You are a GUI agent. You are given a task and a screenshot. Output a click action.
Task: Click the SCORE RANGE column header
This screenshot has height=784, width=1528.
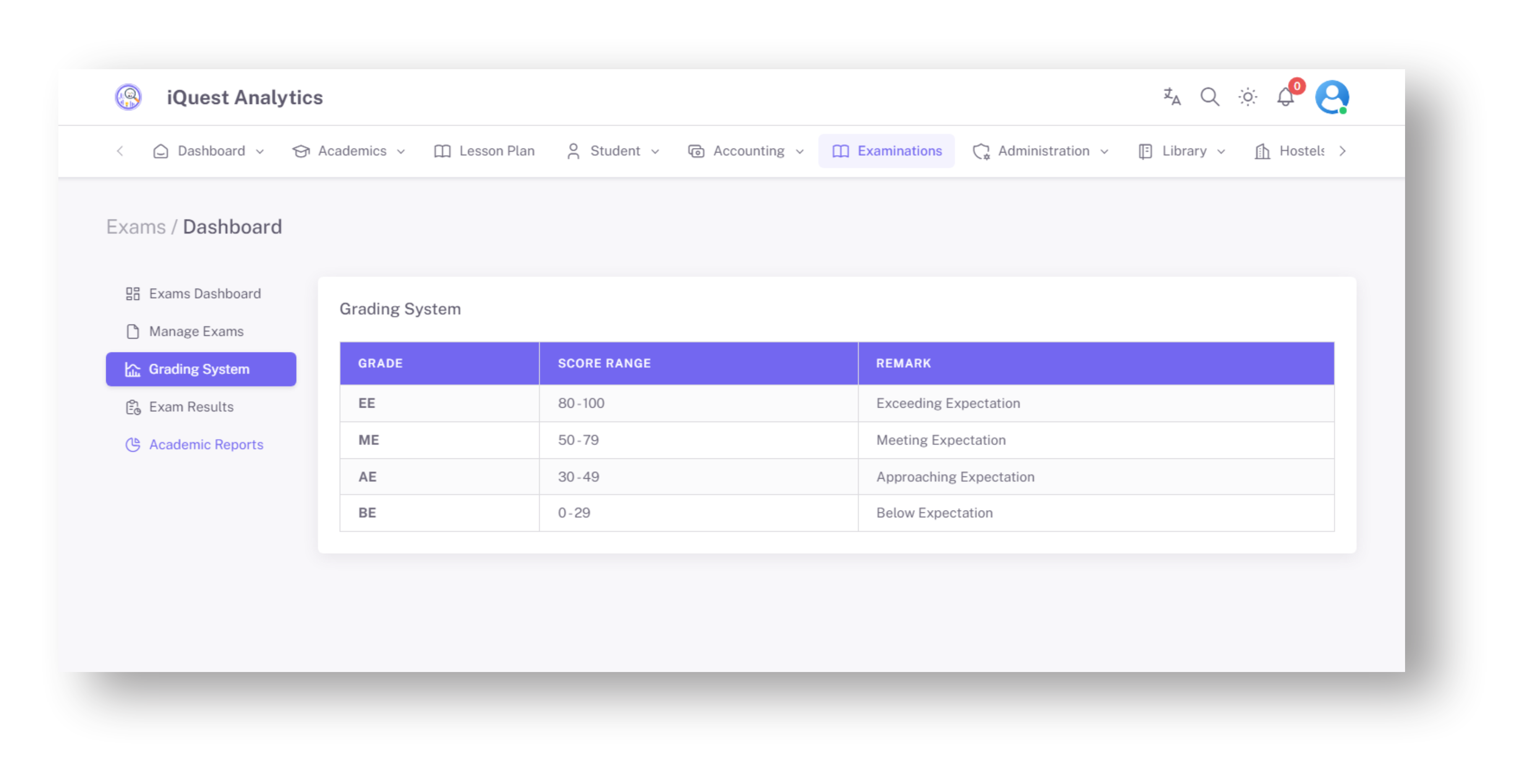604,364
